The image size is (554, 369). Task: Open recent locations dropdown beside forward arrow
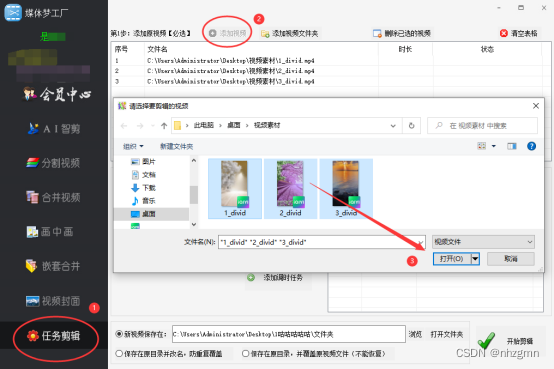tap(153, 125)
